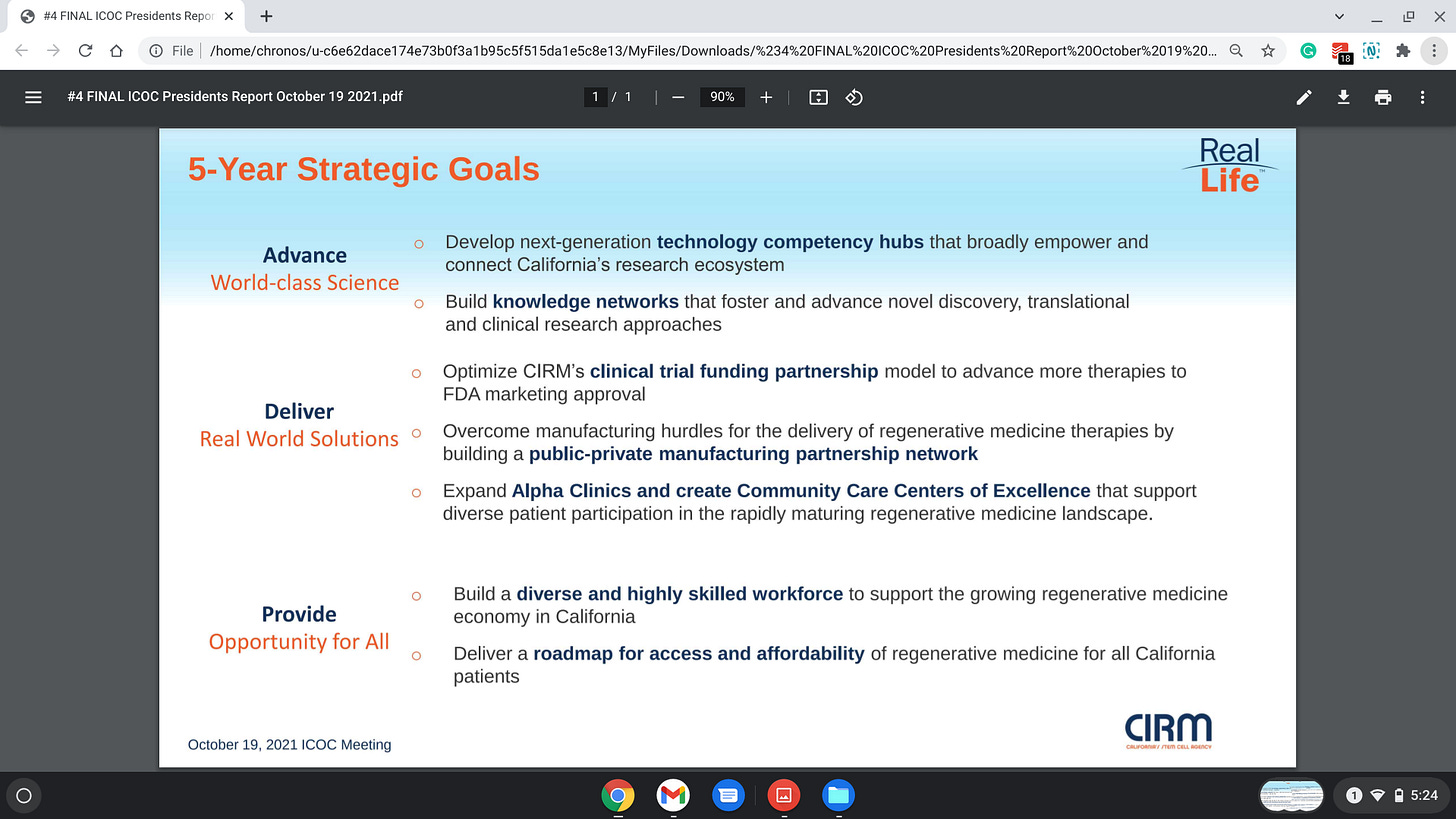Open a new browser tab
This screenshot has width=1456, height=819.
pyautogui.click(x=266, y=17)
